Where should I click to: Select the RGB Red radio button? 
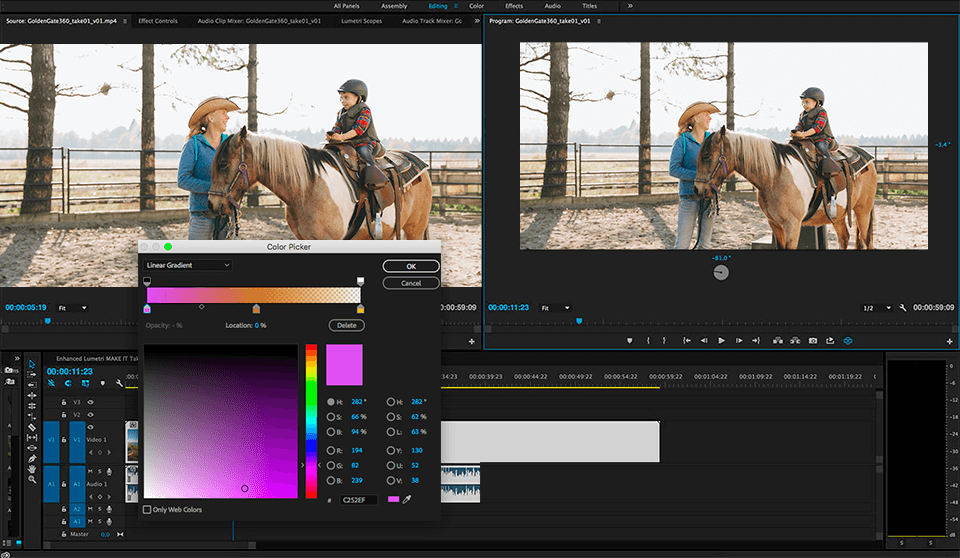click(x=331, y=450)
